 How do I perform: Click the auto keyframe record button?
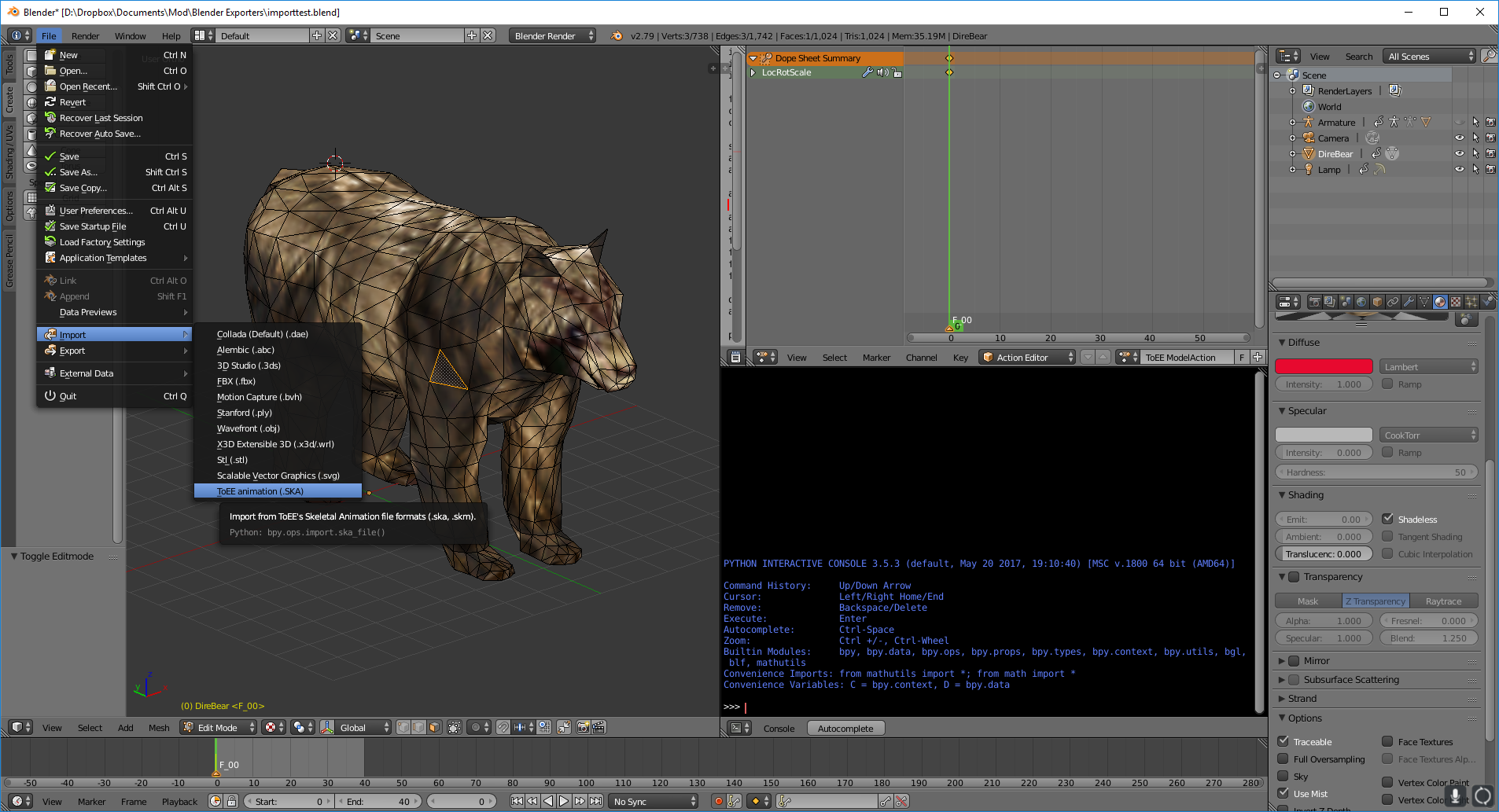click(718, 801)
